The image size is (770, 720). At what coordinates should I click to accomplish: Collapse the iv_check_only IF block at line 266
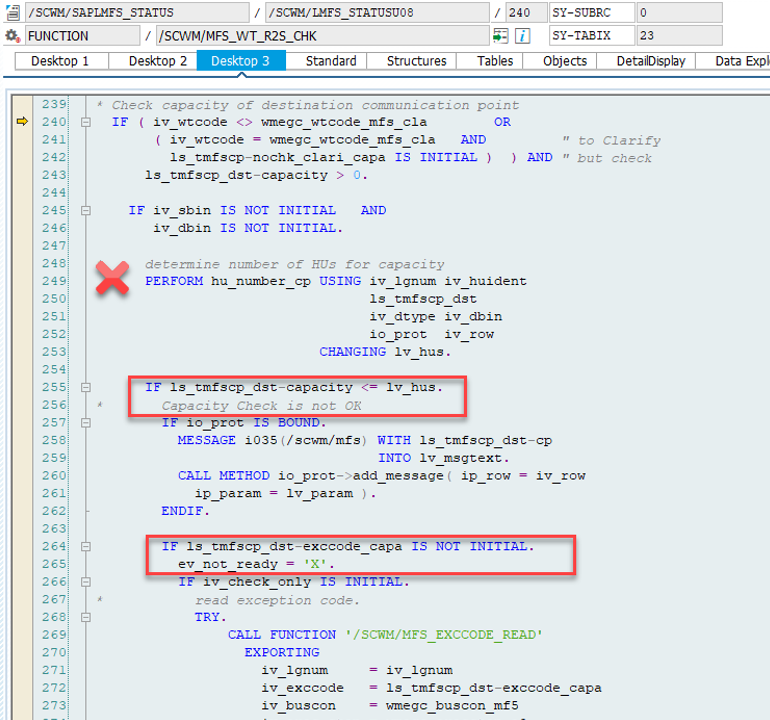click(x=86, y=582)
